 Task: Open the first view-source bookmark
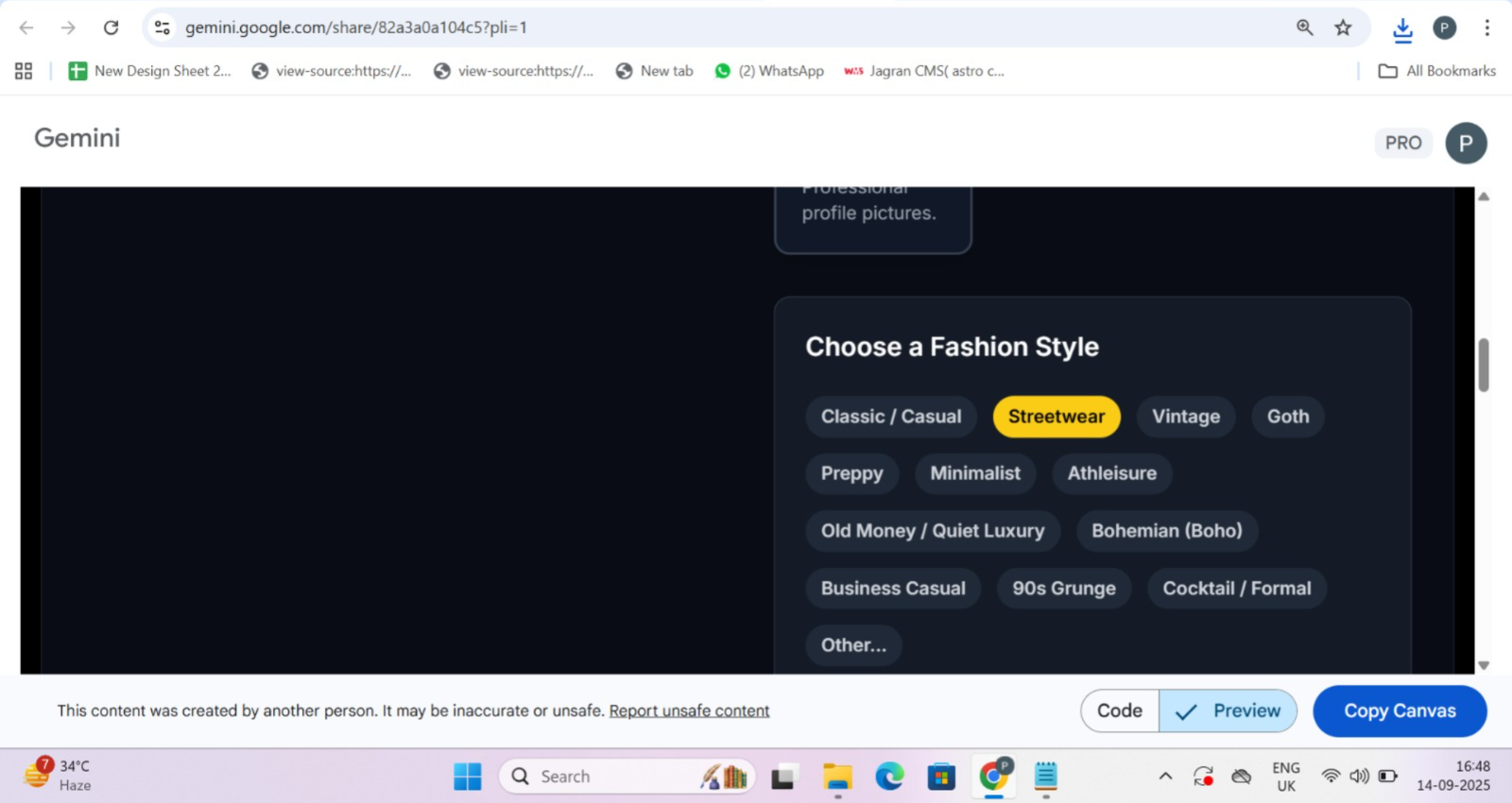tap(331, 71)
